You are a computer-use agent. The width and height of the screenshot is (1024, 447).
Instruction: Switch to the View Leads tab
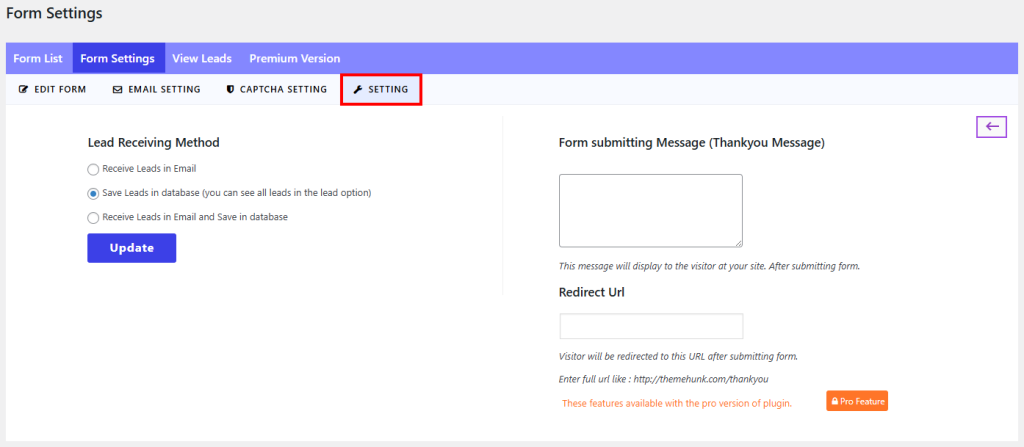click(x=202, y=58)
